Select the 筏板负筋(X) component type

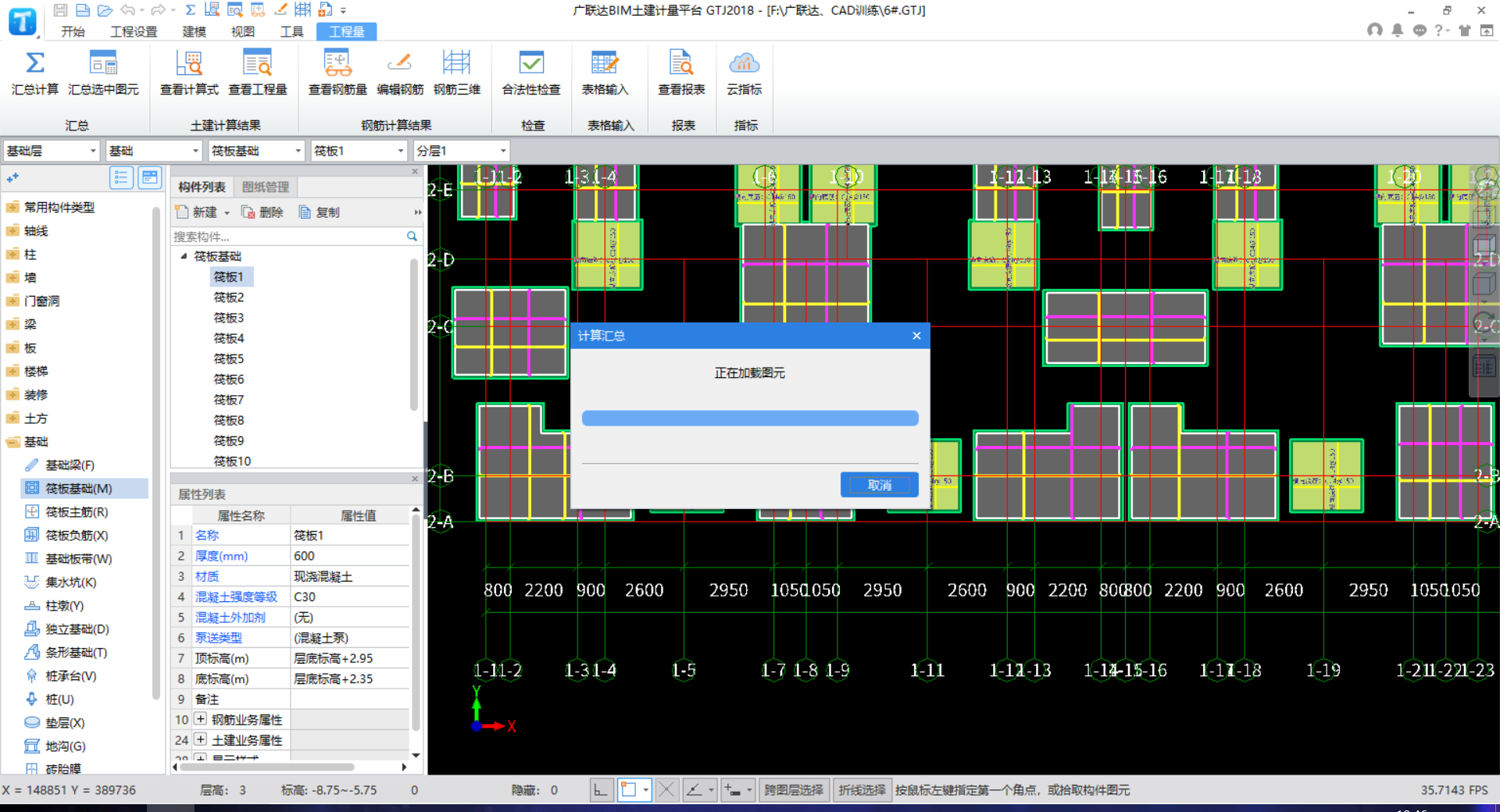(x=77, y=536)
